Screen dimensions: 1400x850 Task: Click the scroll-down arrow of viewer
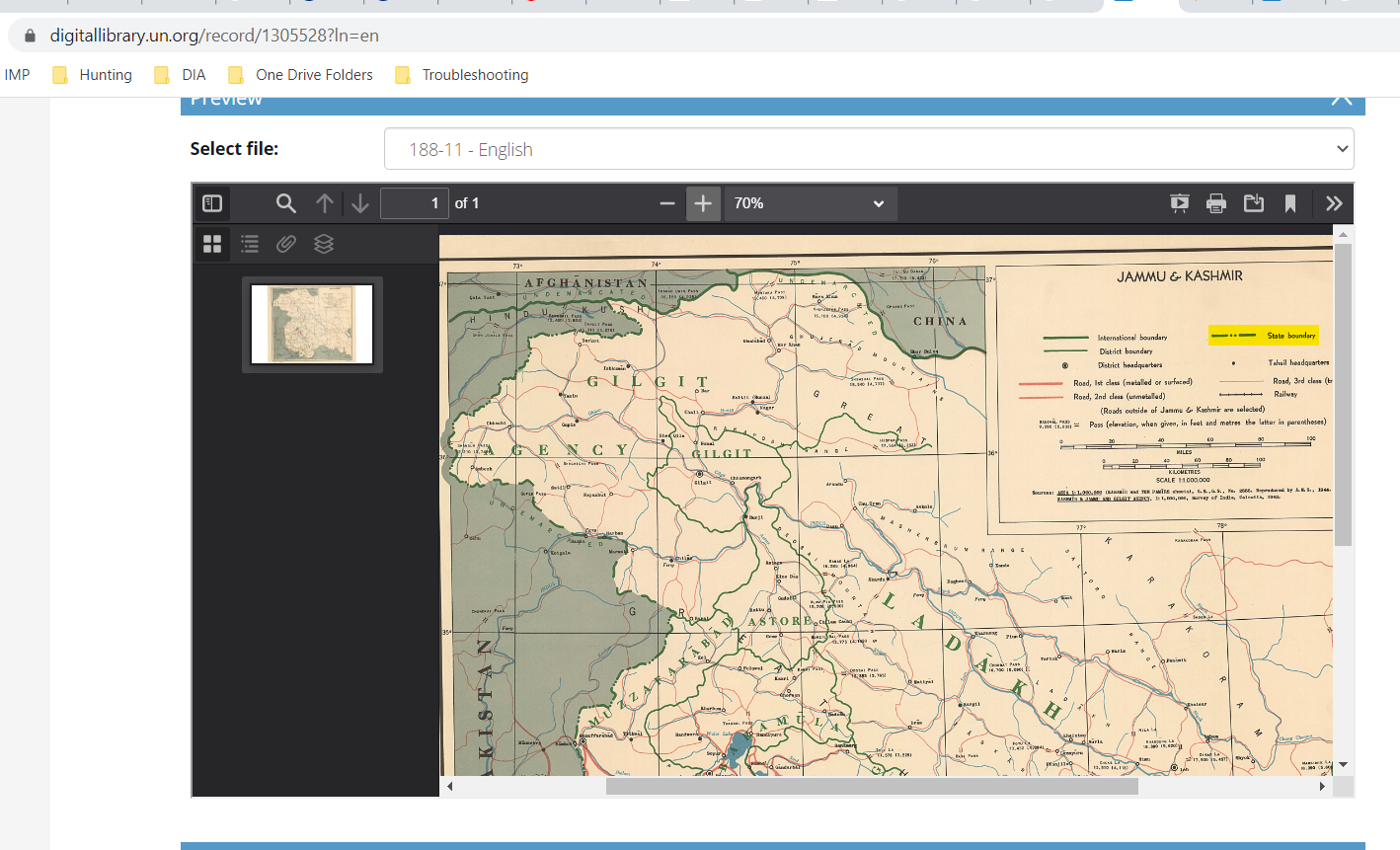click(1343, 765)
